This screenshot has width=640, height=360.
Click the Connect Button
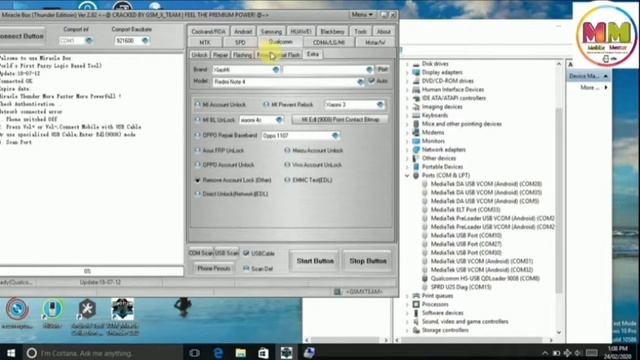(22, 36)
